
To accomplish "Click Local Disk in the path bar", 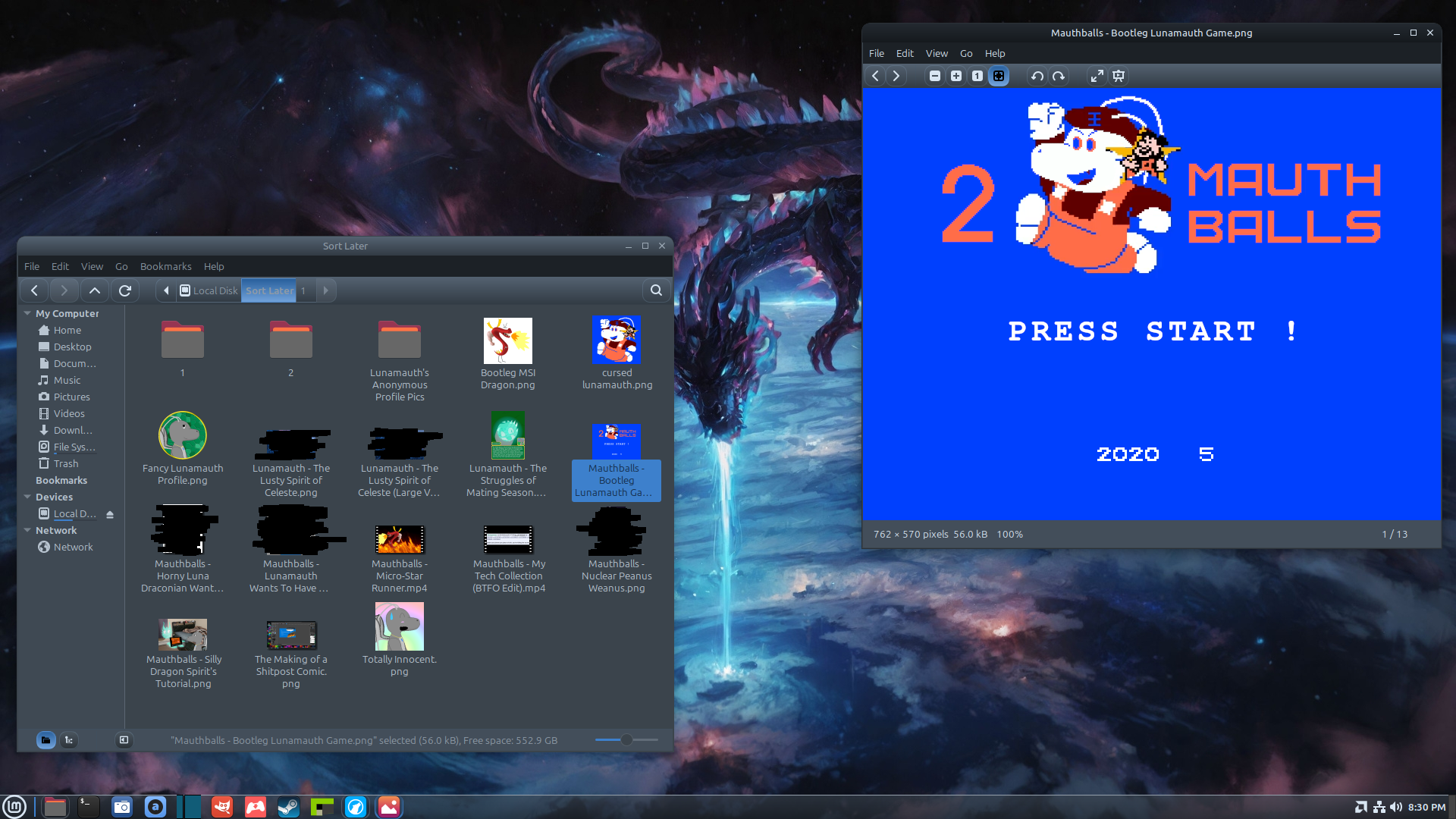I will coord(209,290).
